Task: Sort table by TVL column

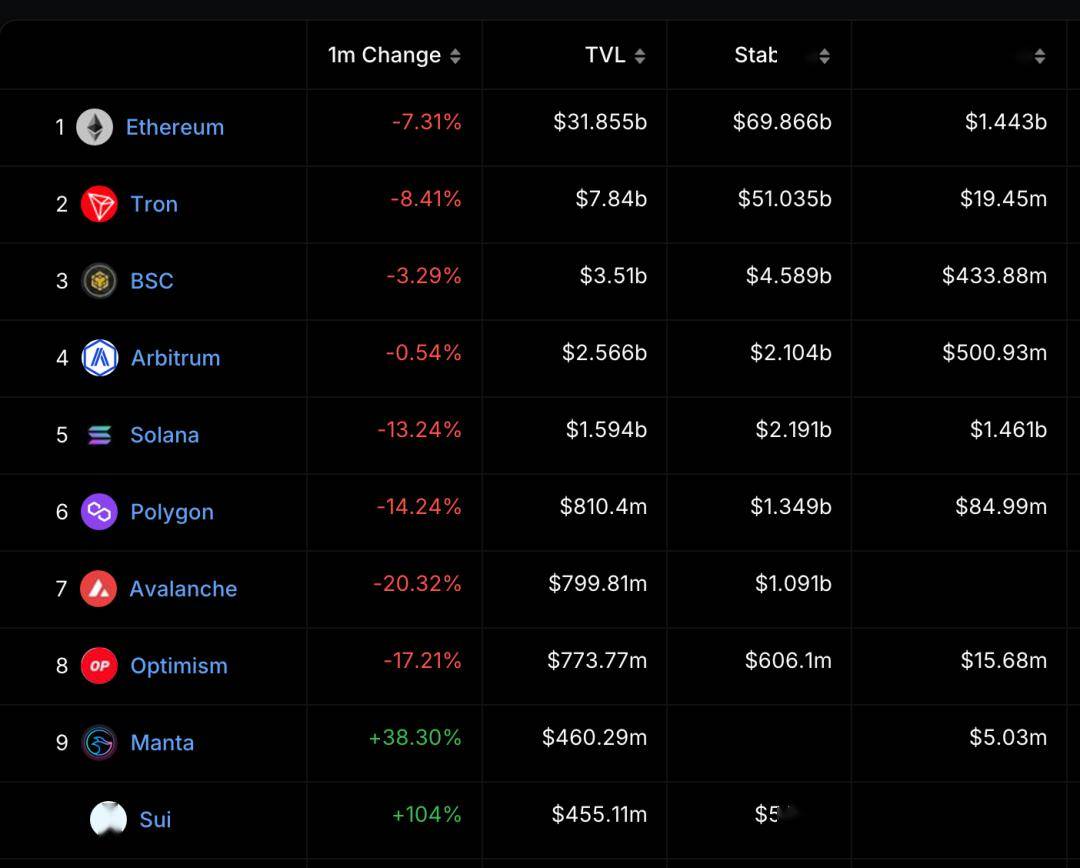Action: (x=640, y=56)
